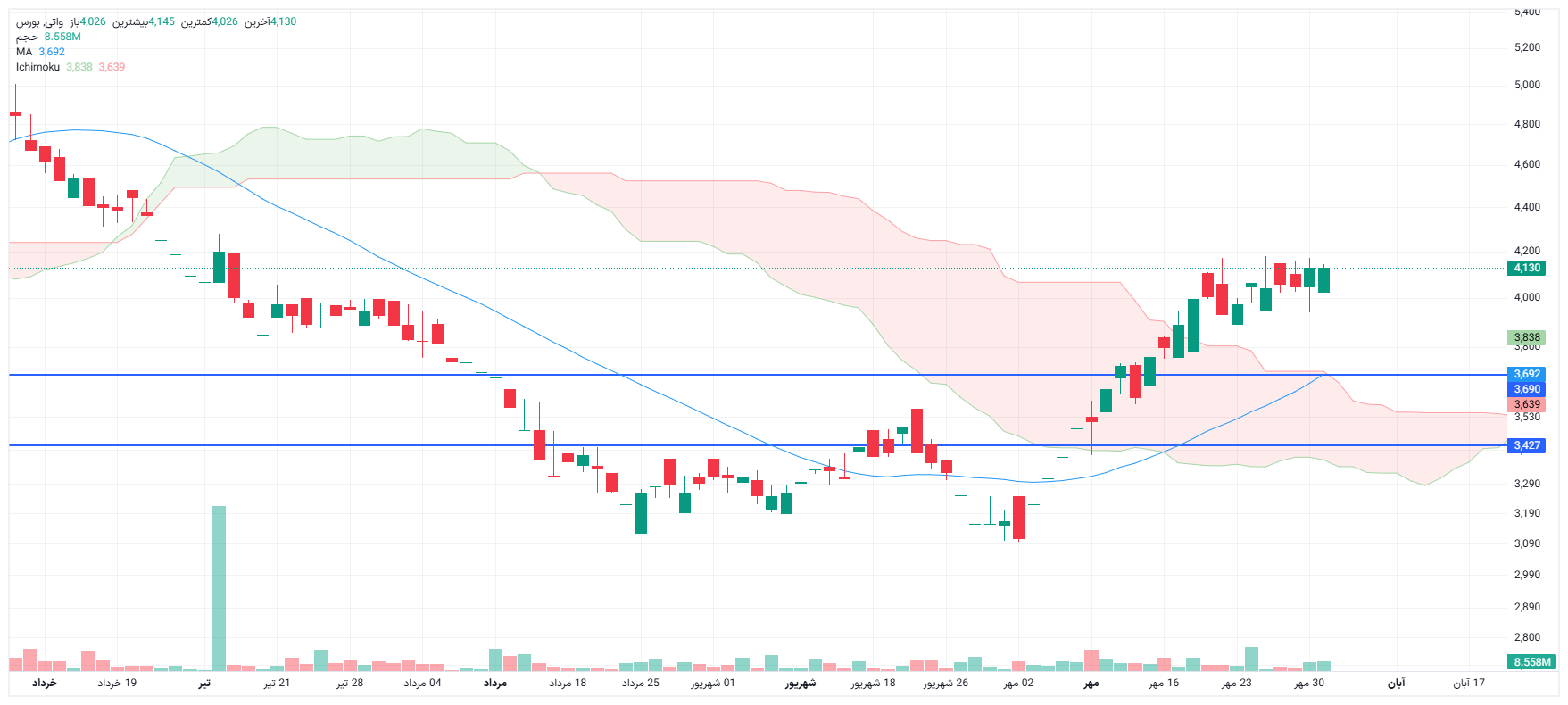Viewport: 1568px width, 705px height.
Task: Click the light blue 3,692 MA price tag
Action: [x=1526, y=374]
